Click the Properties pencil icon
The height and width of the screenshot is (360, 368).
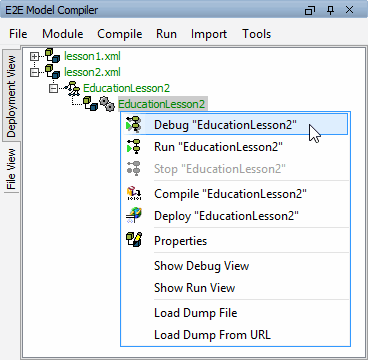134,240
